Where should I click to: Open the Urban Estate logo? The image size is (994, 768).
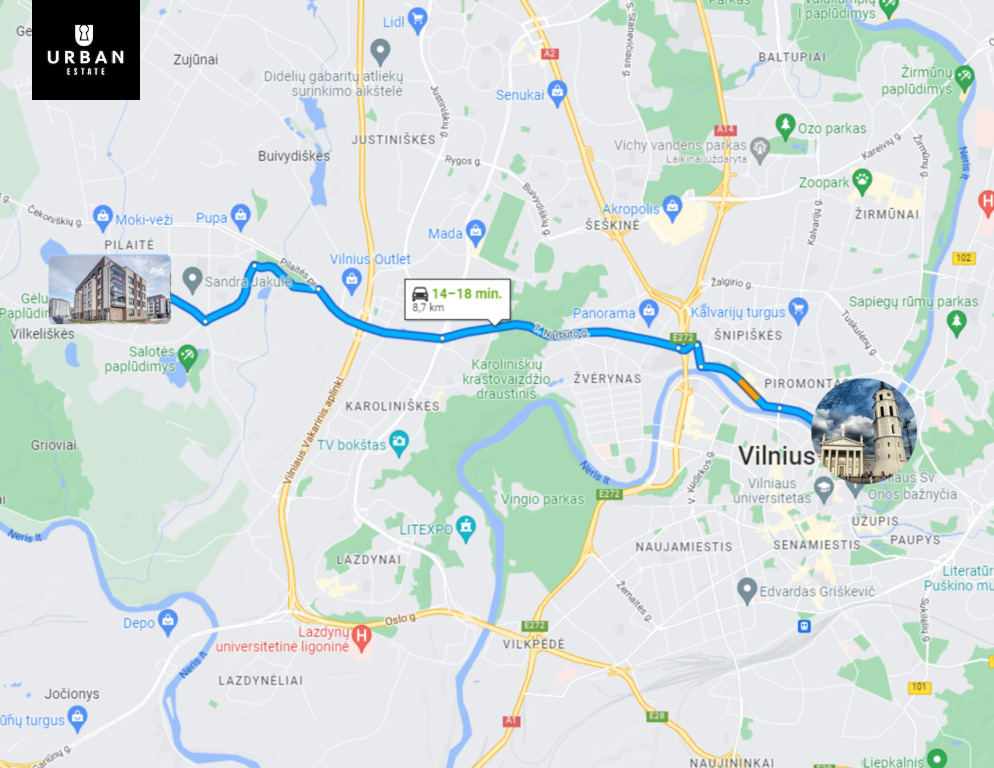(x=86, y=49)
